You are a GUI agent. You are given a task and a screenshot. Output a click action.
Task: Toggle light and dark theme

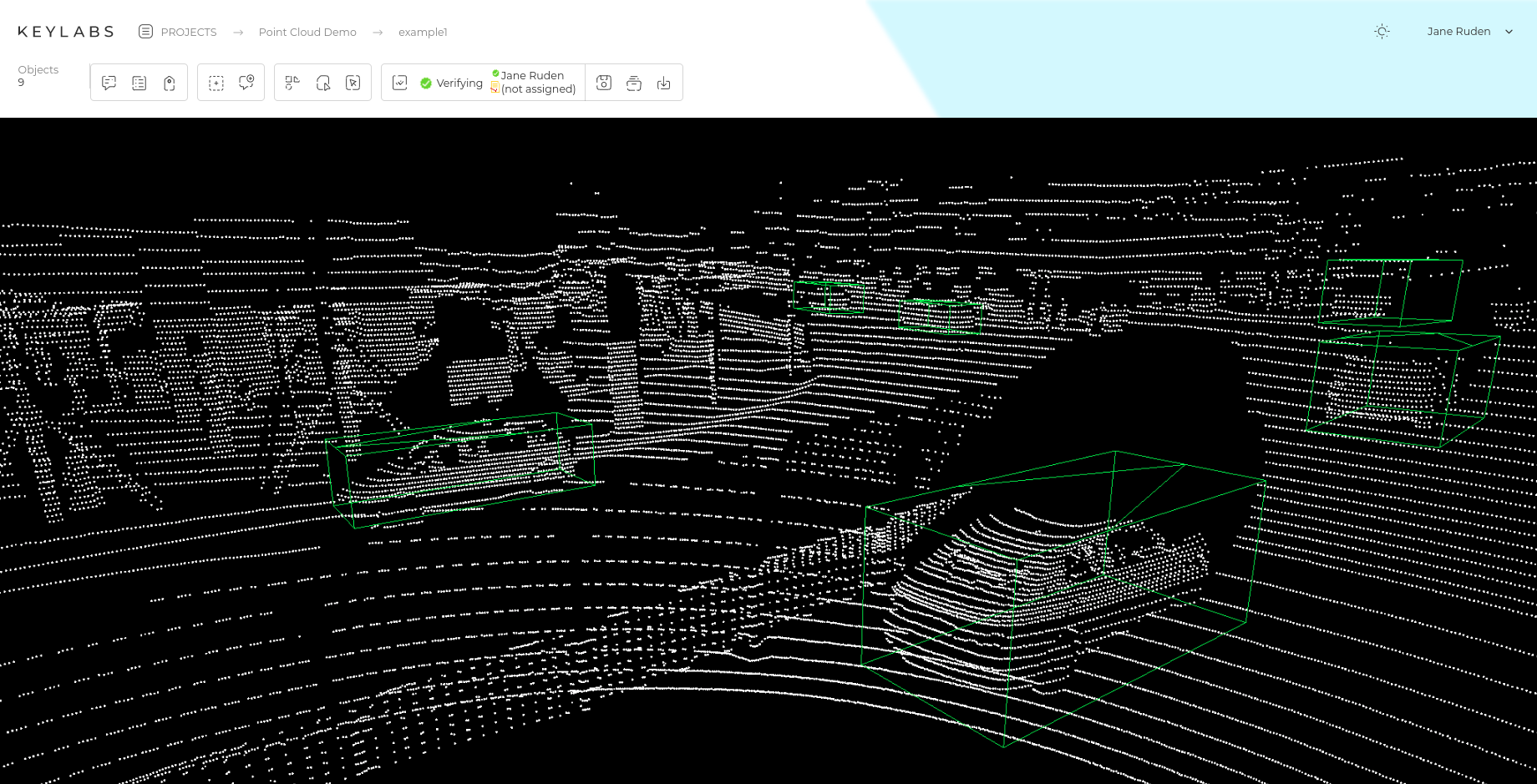pyautogui.click(x=1382, y=31)
